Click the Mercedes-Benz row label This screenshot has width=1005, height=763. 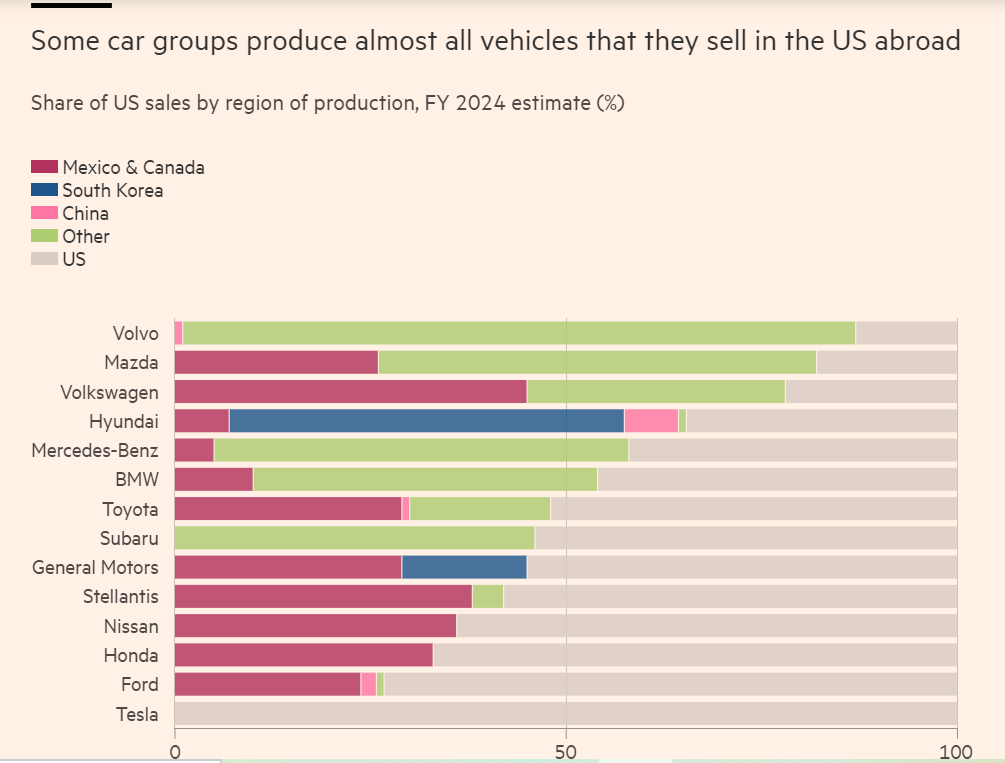pyautogui.click(x=95, y=450)
